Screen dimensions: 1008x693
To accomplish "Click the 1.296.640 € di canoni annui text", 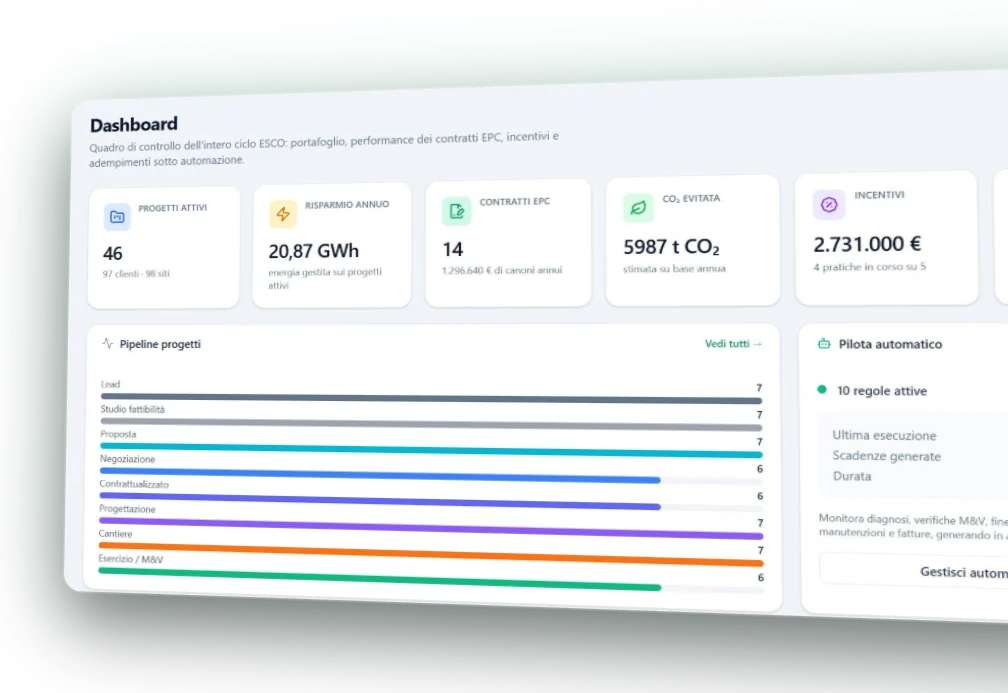I will pyautogui.click(x=501, y=270).
